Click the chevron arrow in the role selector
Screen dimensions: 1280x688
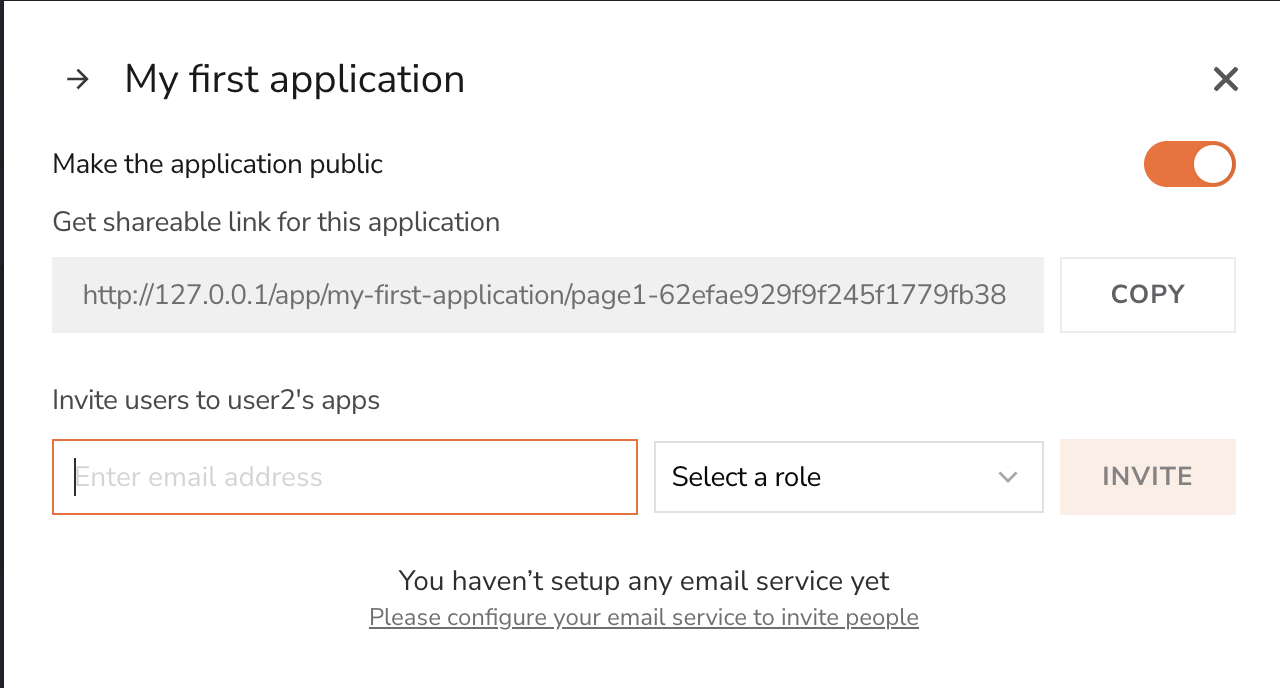click(1008, 477)
